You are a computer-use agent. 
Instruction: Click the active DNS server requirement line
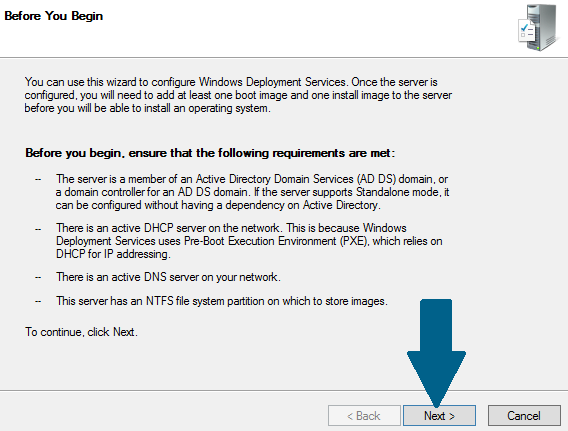[168, 277]
